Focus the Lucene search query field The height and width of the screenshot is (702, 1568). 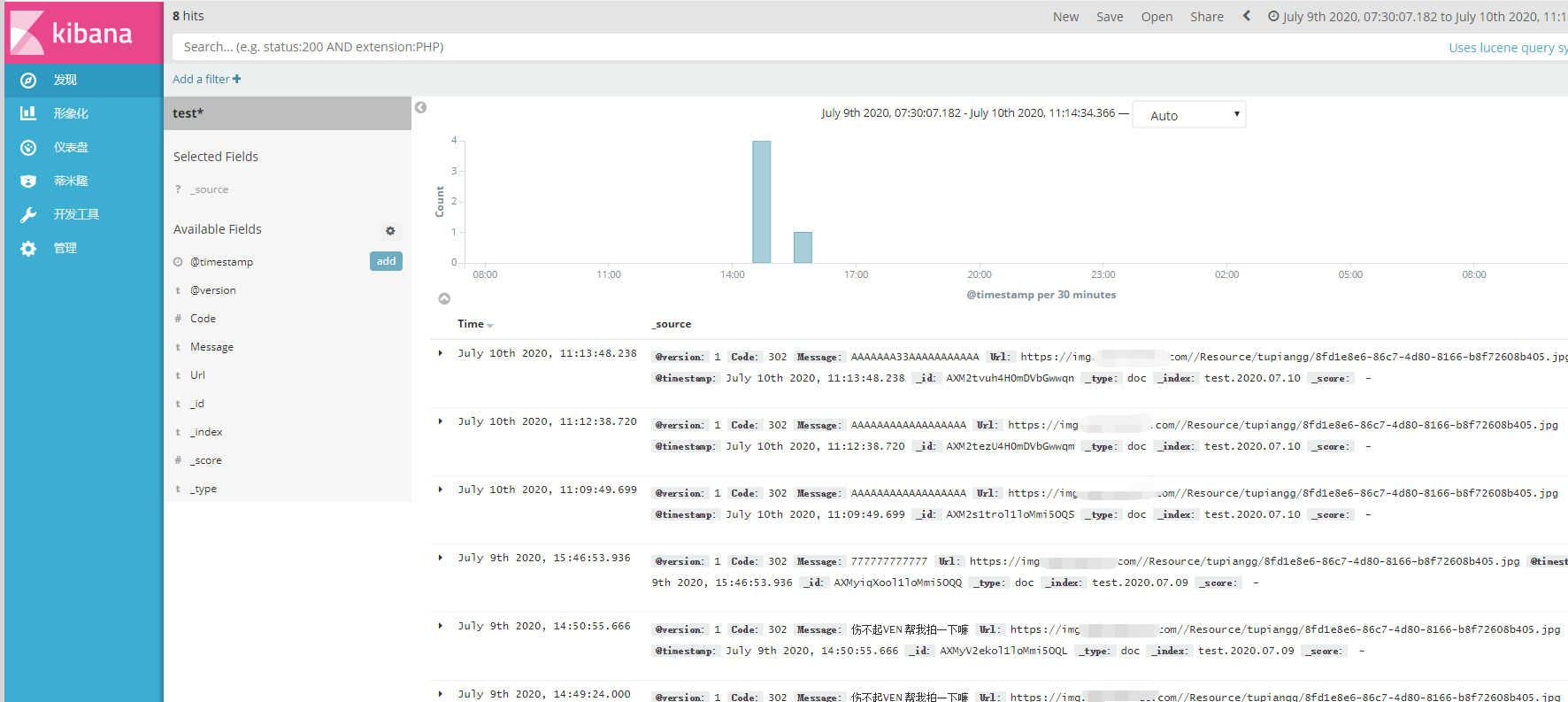(796, 47)
